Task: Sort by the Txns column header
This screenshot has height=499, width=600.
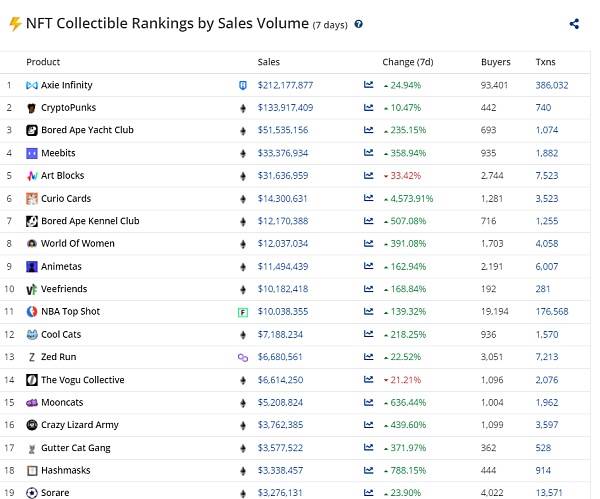Action: click(545, 62)
